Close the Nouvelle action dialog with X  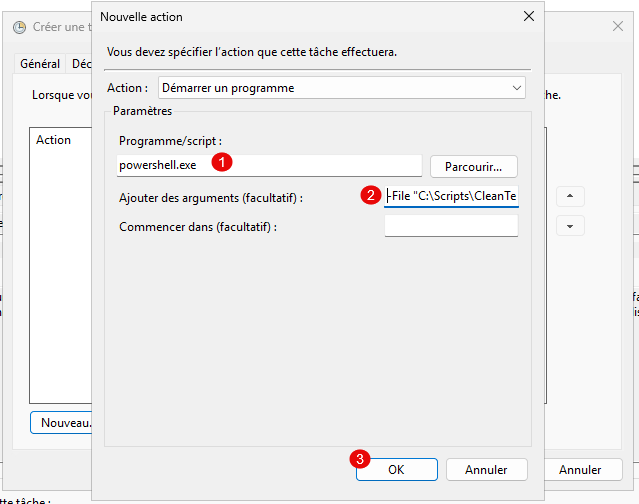[528, 17]
